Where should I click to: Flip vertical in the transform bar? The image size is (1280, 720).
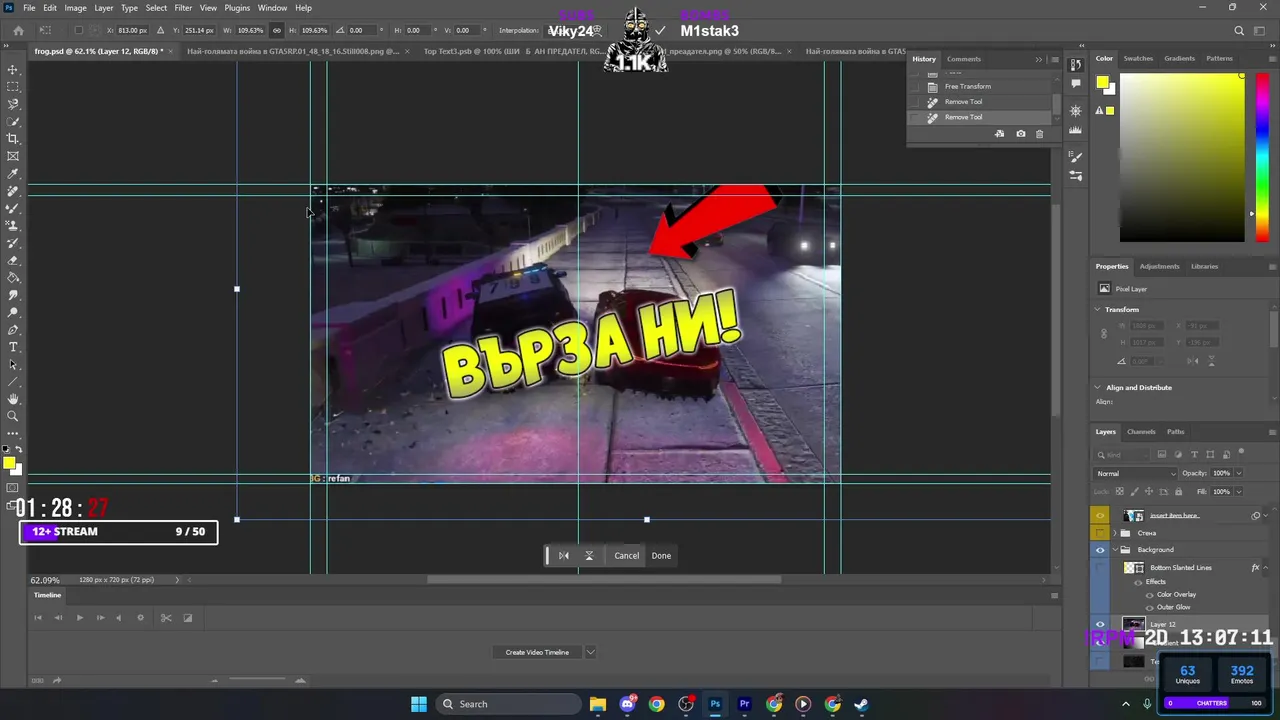pos(589,556)
